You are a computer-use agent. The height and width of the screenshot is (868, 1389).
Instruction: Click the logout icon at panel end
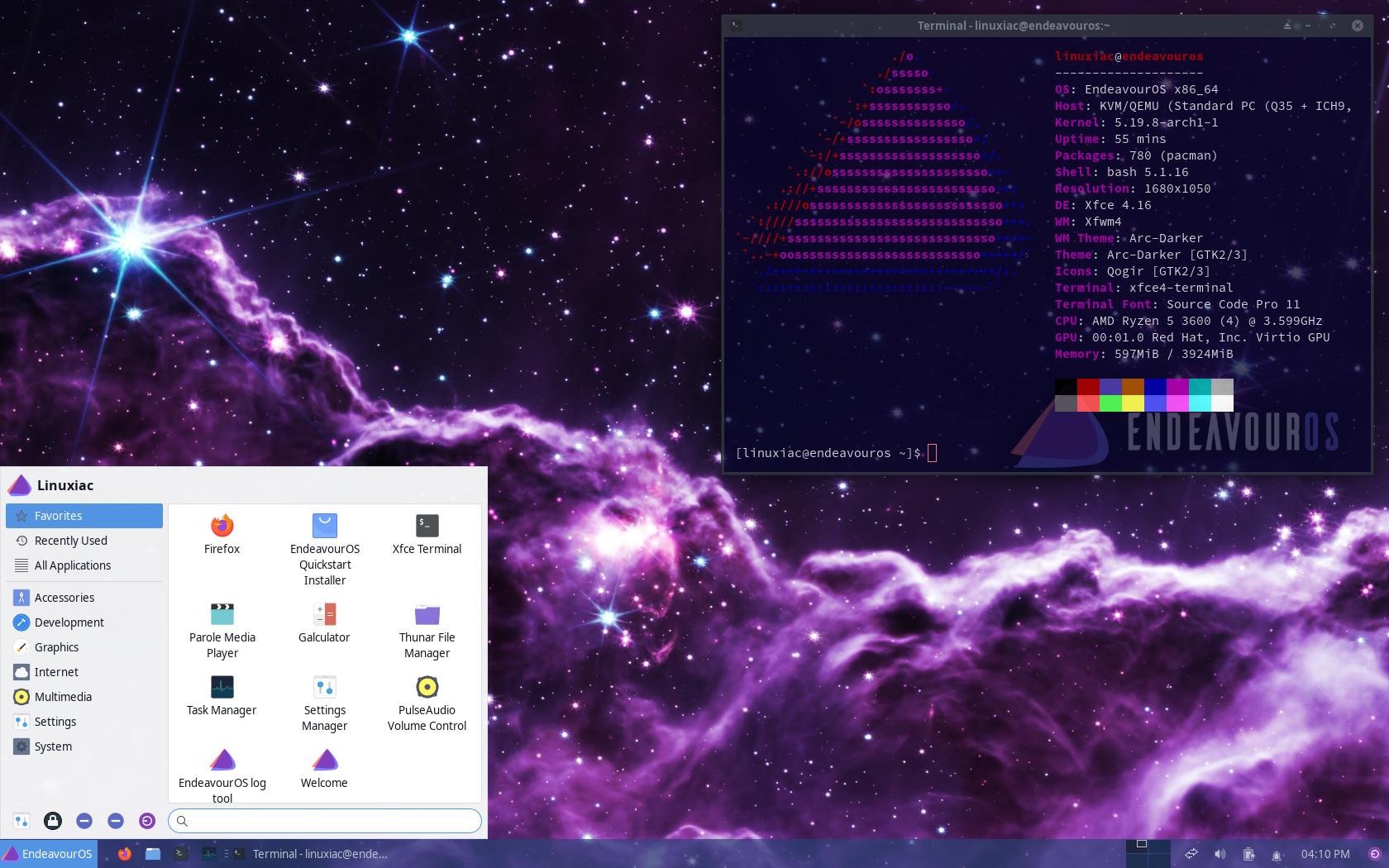(1375, 854)
